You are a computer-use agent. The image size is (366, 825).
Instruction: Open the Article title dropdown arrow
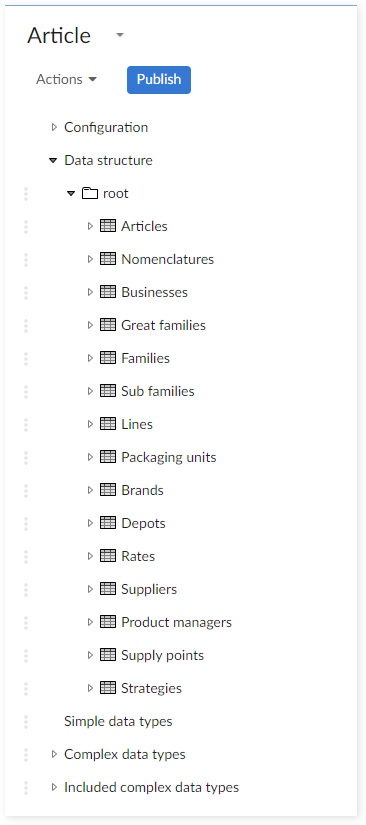120,35
